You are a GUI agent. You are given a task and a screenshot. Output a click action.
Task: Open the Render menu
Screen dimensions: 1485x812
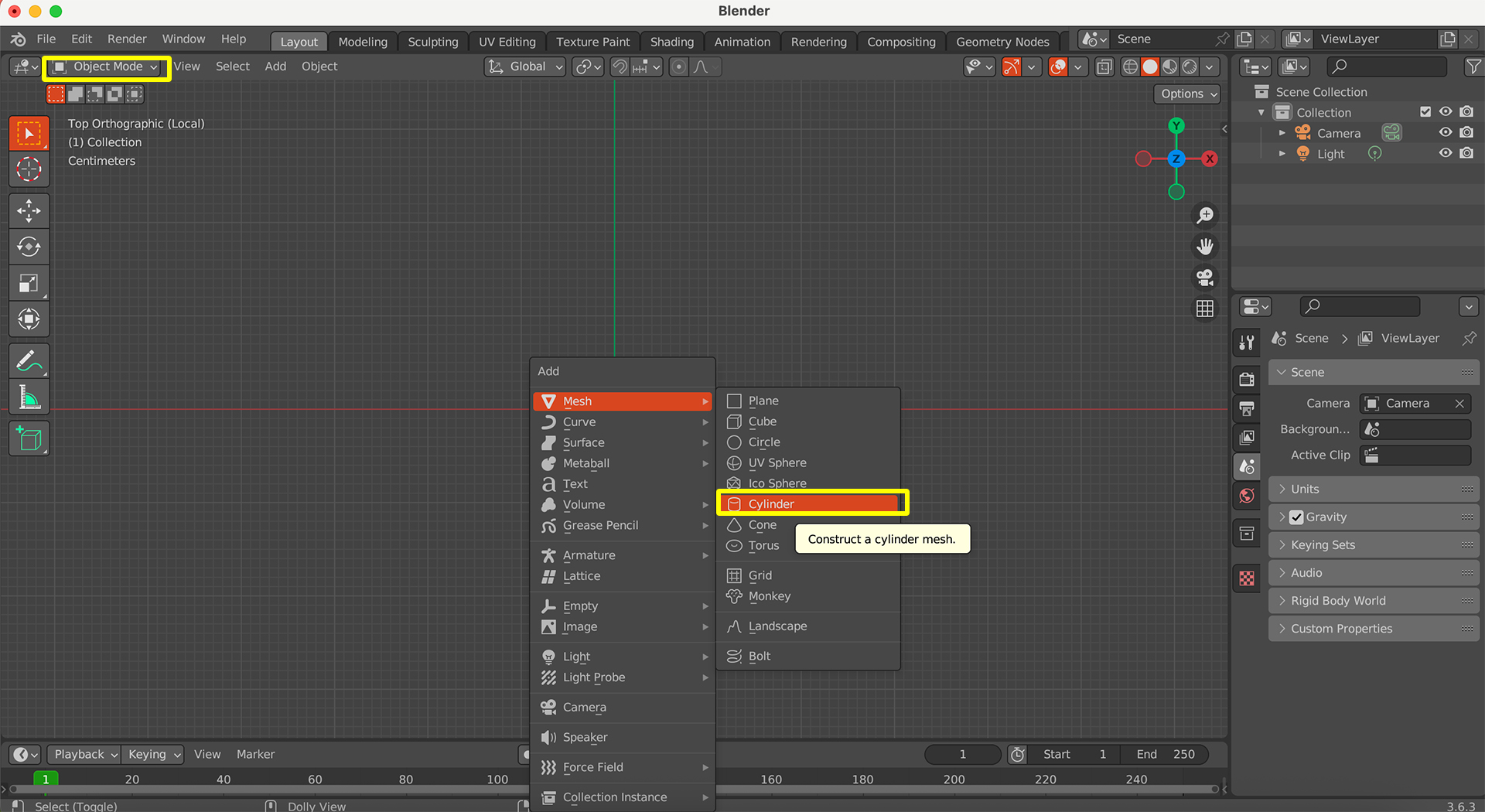[x=127, y=39]
